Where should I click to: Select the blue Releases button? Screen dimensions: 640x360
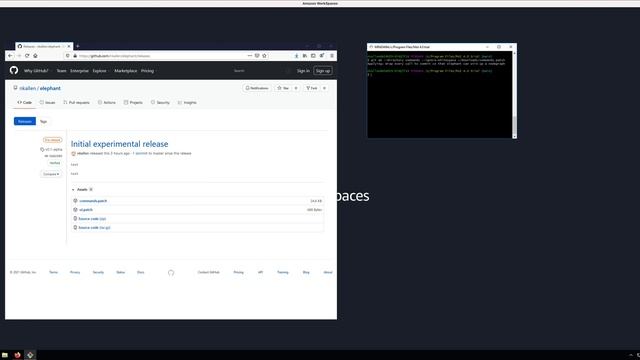click(25, 121)
